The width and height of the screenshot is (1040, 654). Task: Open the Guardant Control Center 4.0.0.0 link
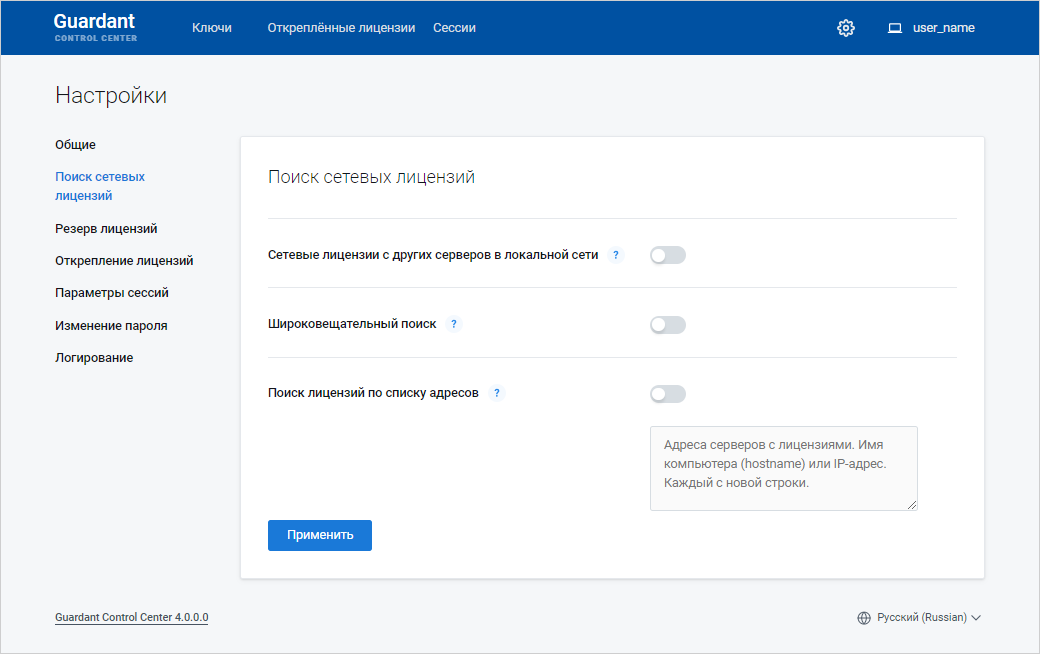point(132,618)
